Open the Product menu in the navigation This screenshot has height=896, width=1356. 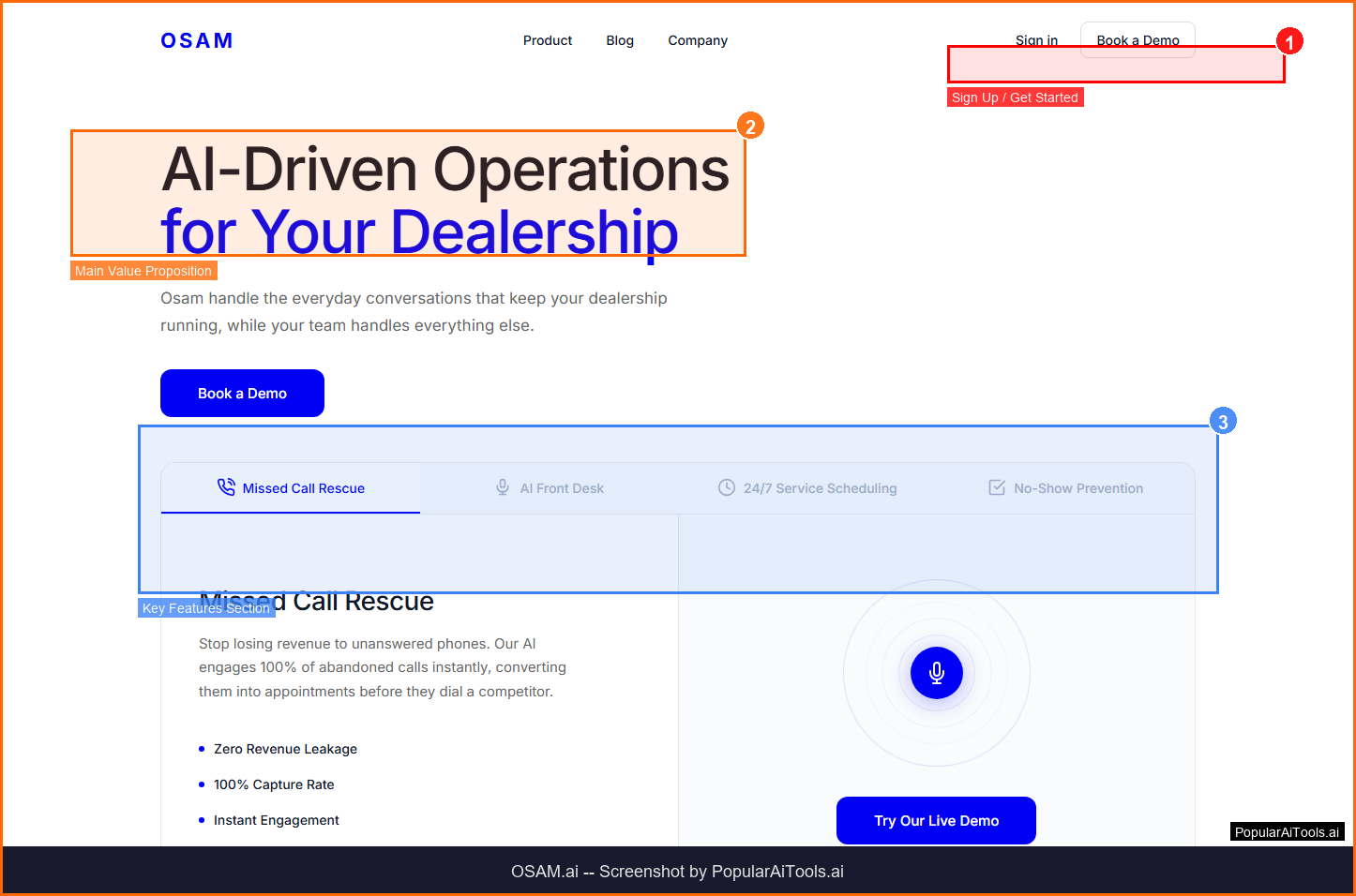pos(548,40)
